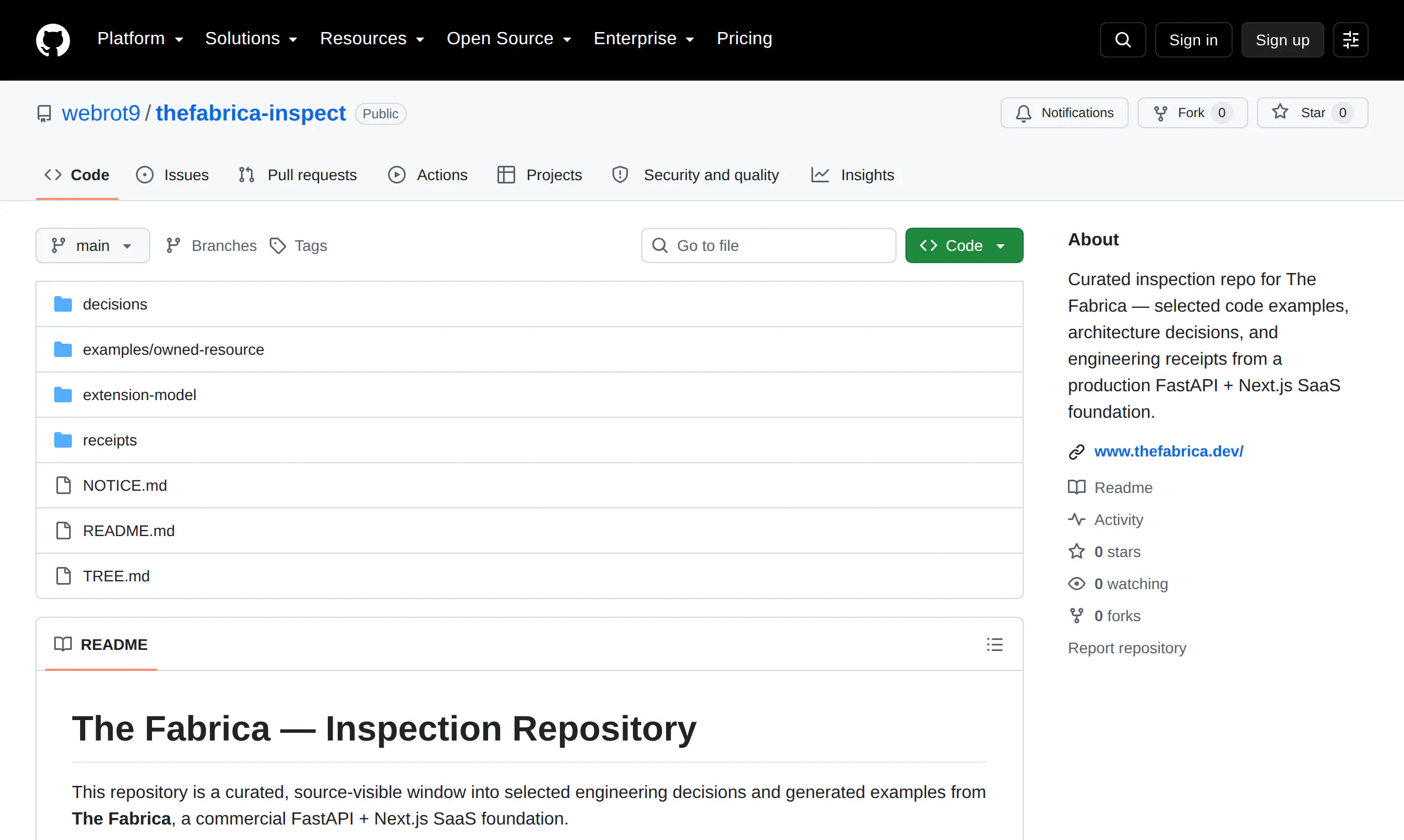
Task: Go to GitHub homepage via Octocat logo
Action: (53, 40)
